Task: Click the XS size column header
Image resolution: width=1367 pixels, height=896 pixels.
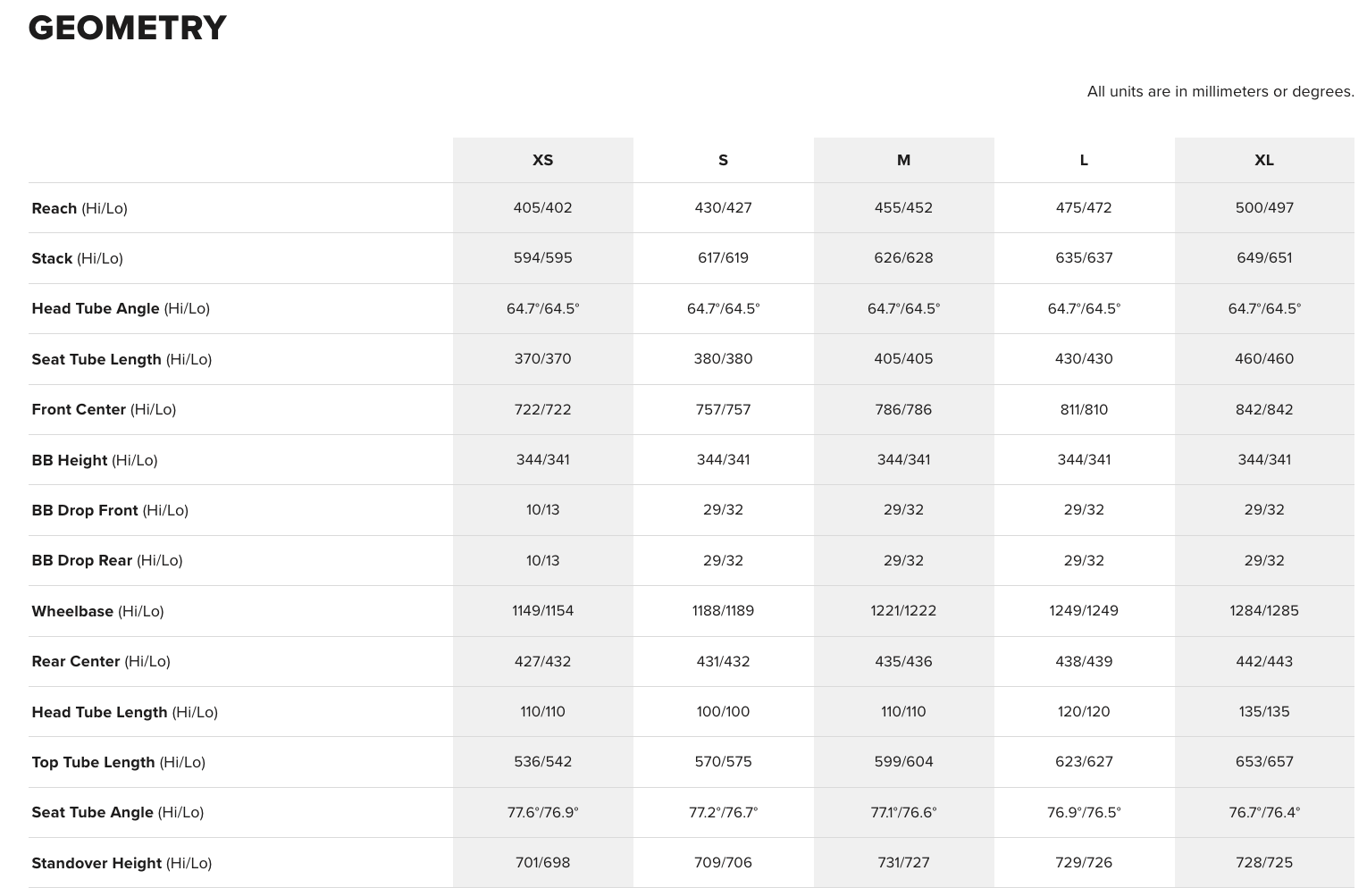Action: tap(542, 160)
